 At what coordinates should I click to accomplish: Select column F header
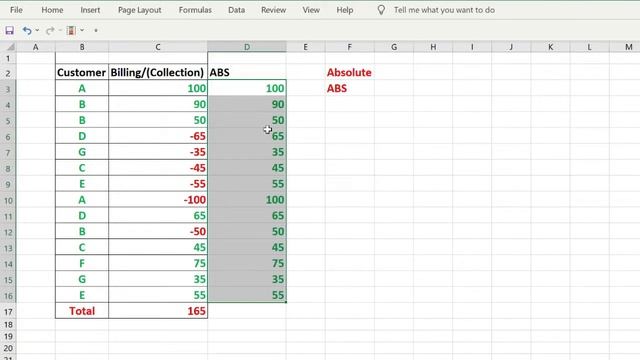point(349,47)
